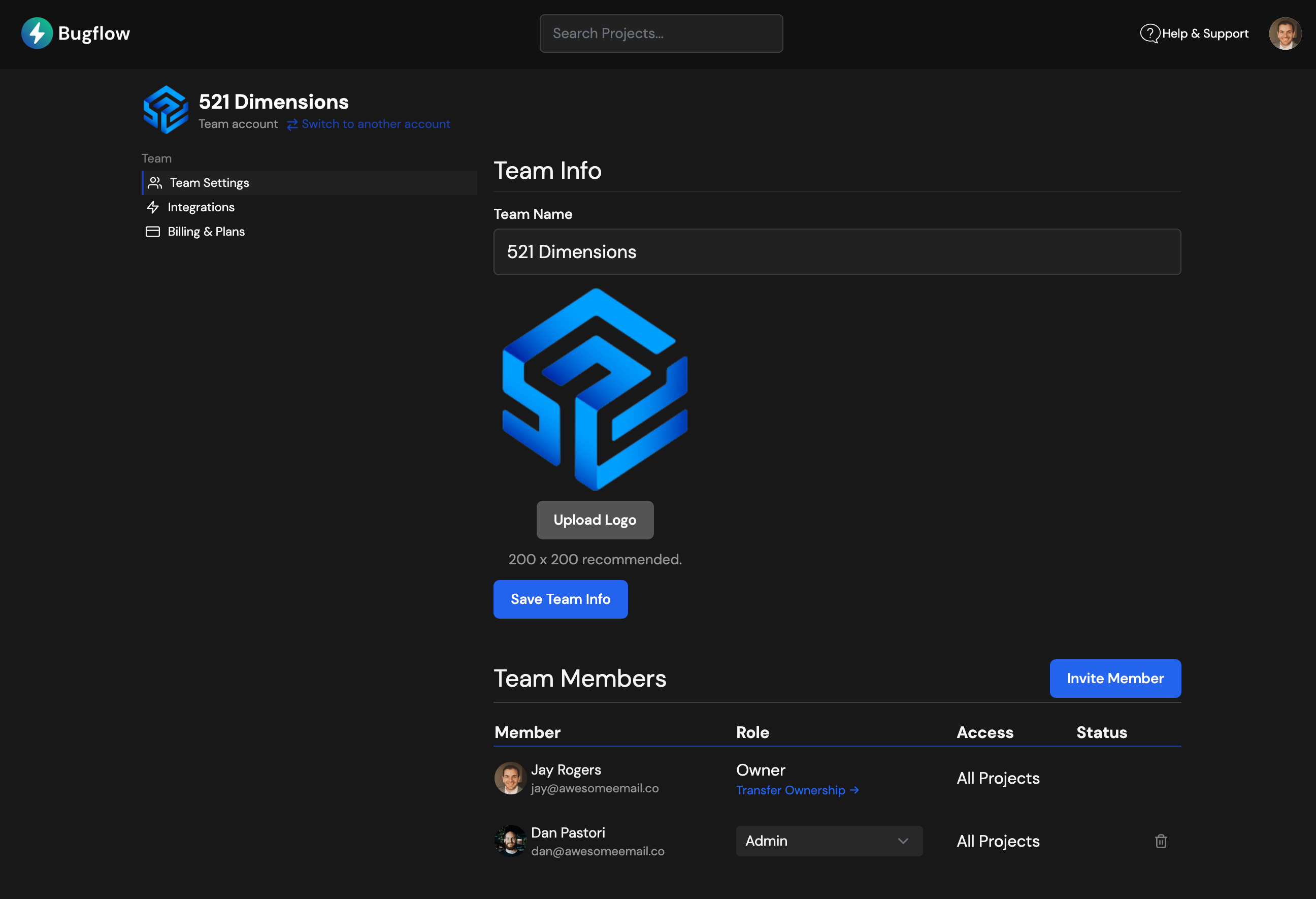
Task: Click Jay Rogers' avatar photo
Action: (x=510, y=778)
